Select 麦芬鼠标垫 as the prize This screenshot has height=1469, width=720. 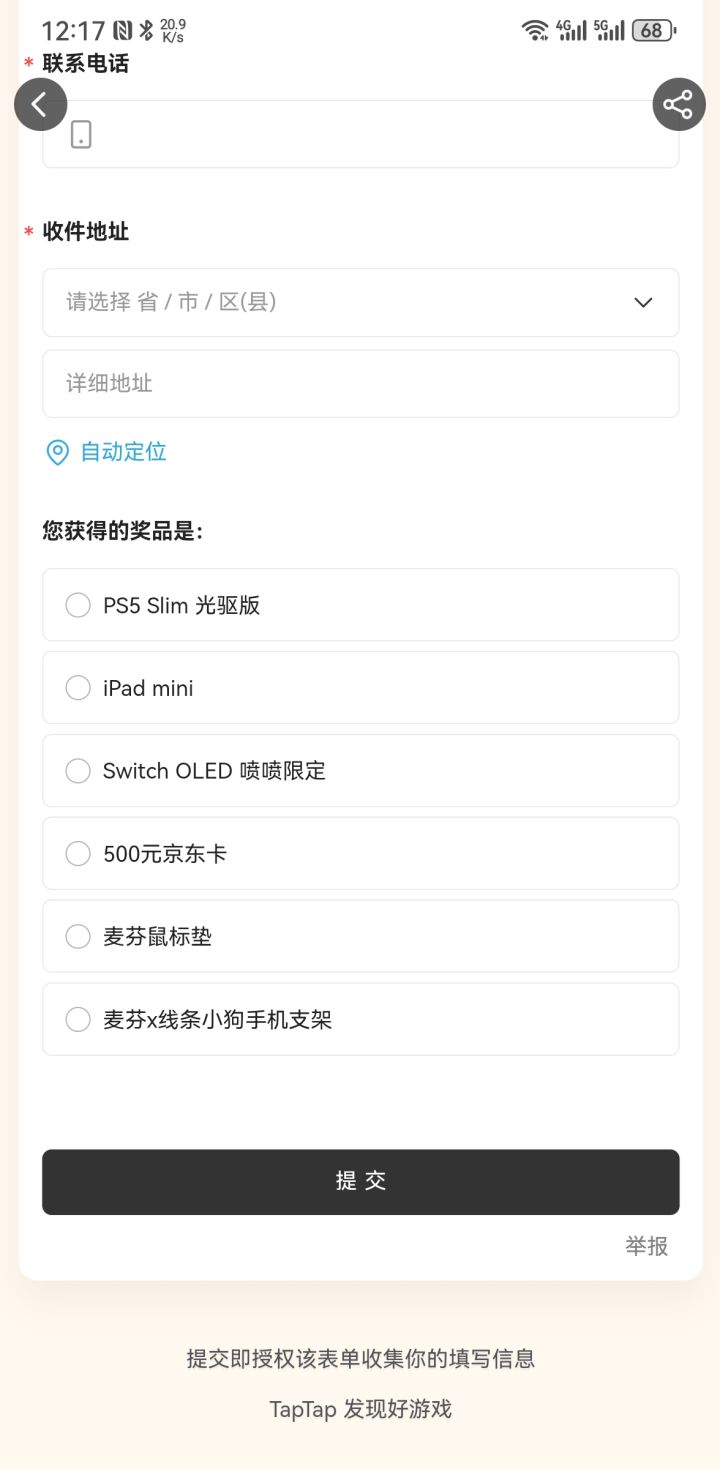[78, 937]
